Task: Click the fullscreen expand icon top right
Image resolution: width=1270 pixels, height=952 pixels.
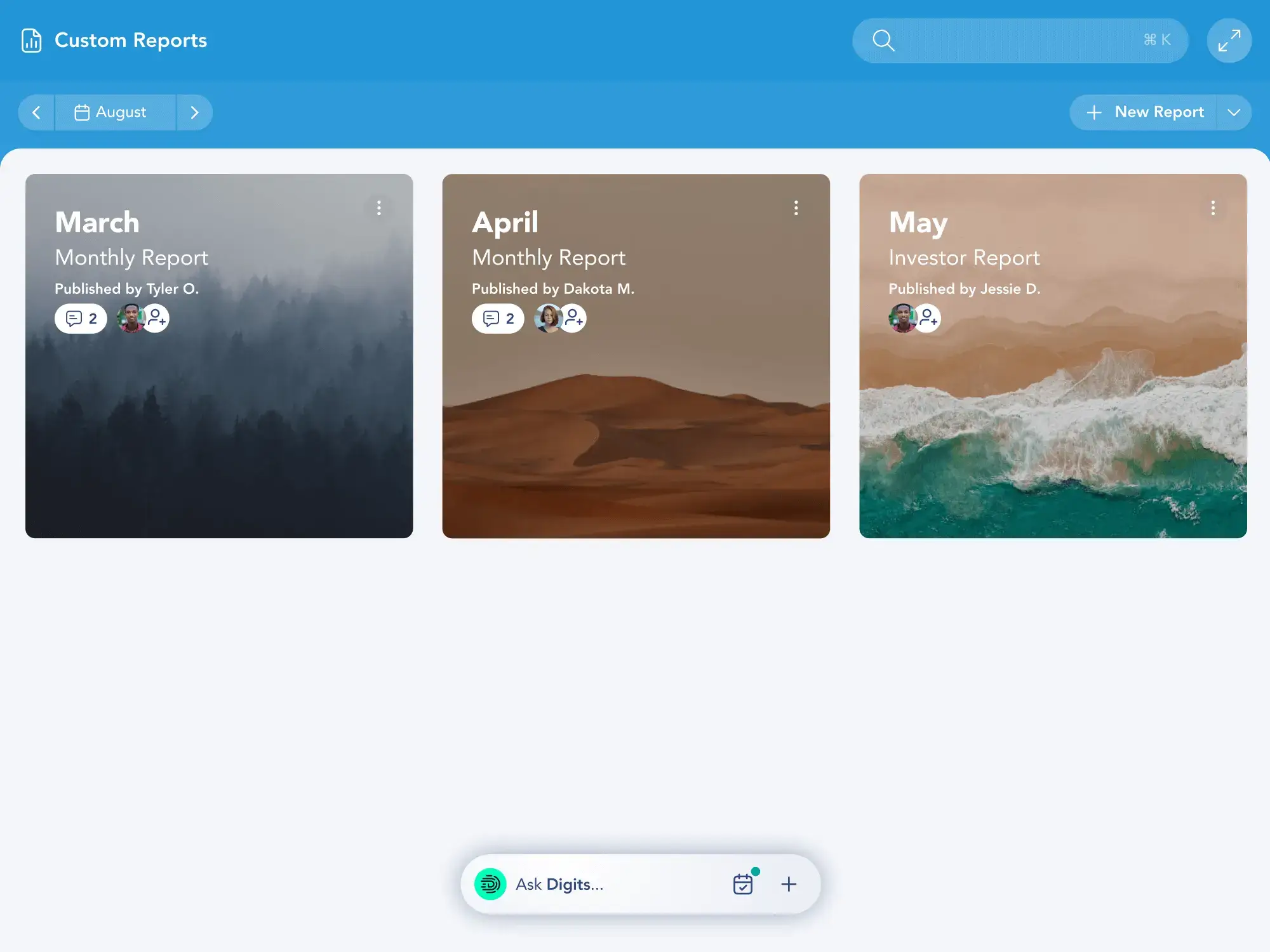Action: point(1229,39)
